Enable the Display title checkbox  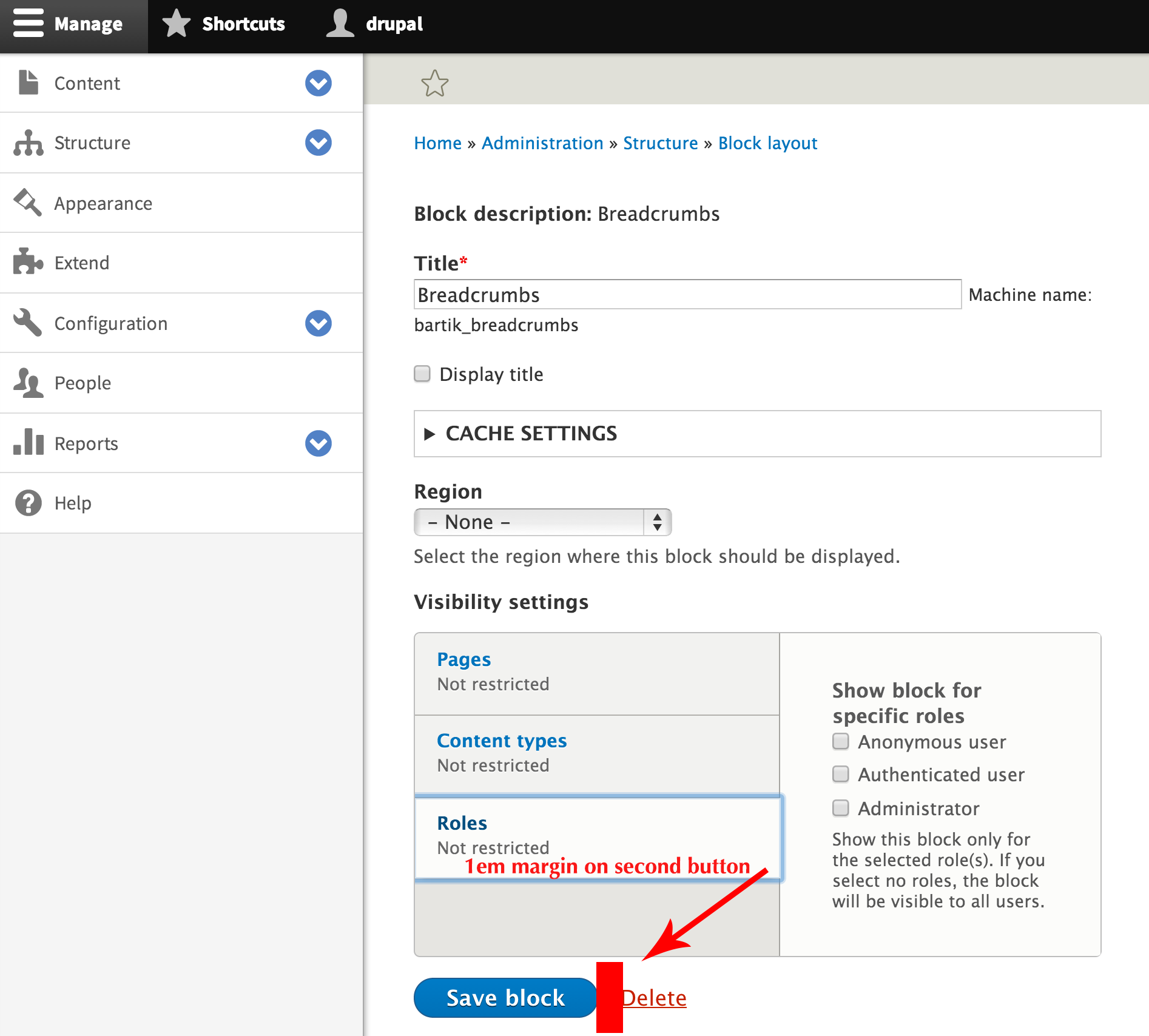click(422, 374)
